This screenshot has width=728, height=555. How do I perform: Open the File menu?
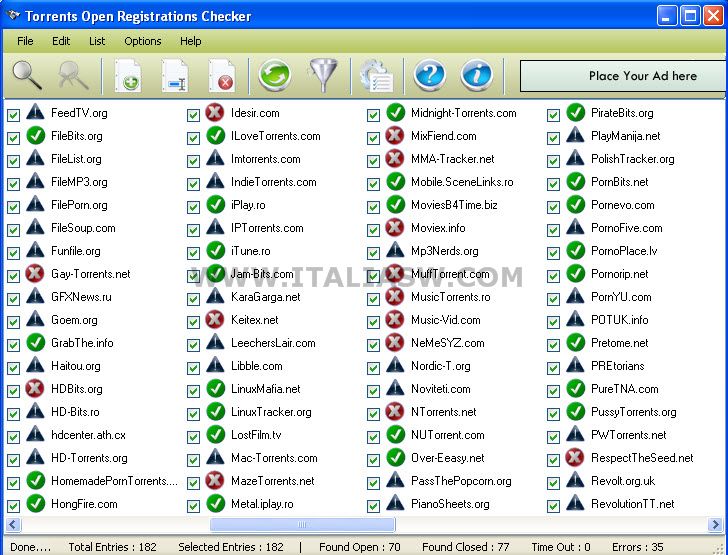coord(25,41)
